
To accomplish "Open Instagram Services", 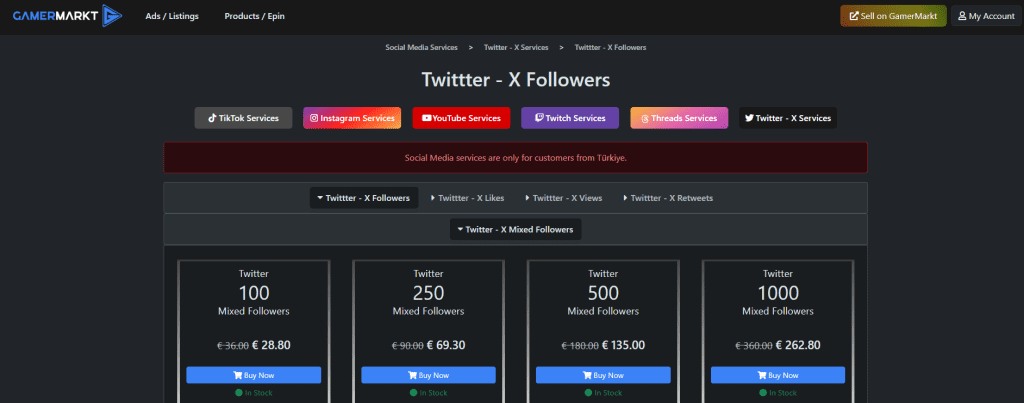I will (x=352, y=118).
